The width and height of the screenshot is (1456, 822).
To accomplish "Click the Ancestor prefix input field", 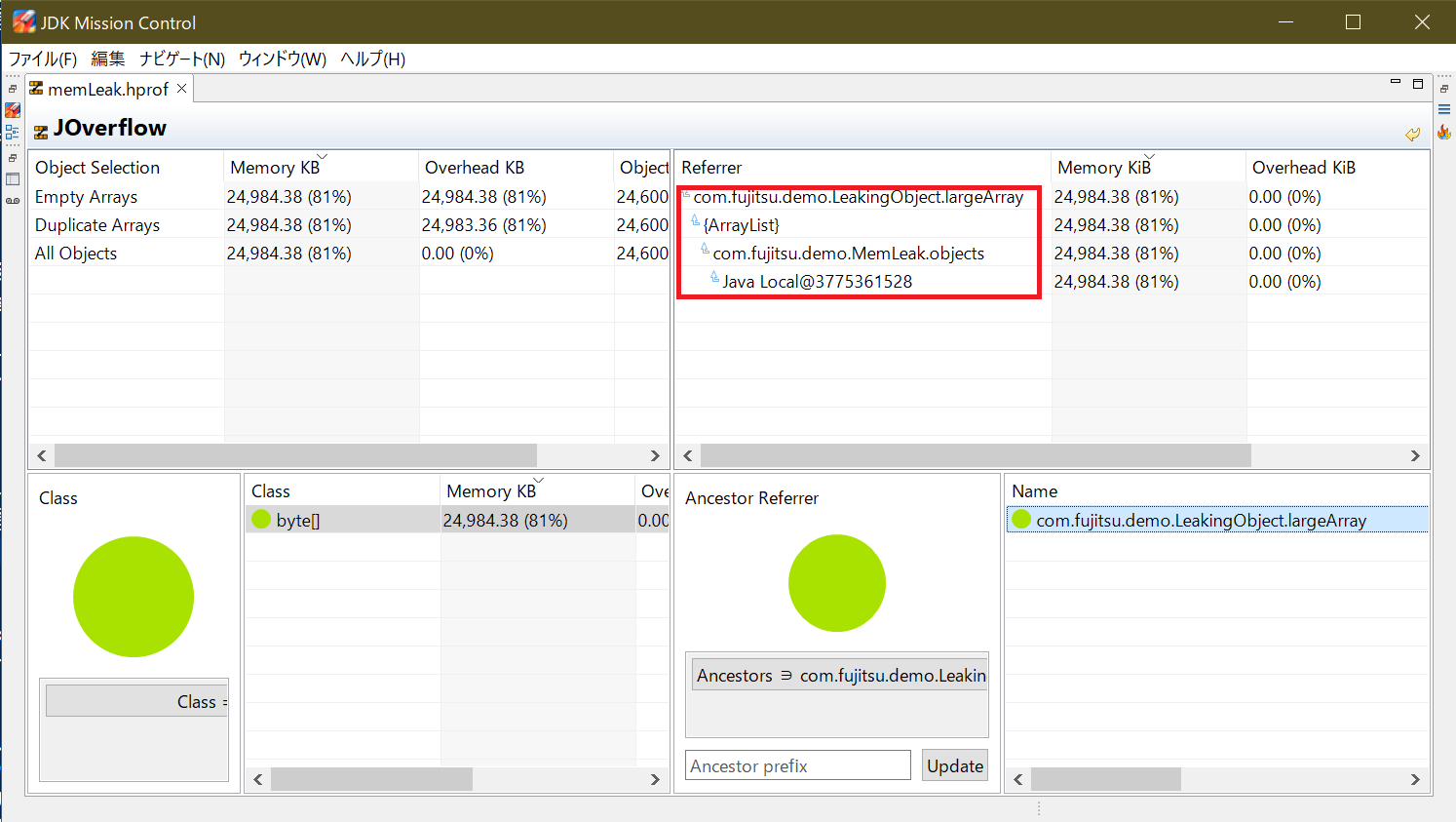I will pos(797,765).
